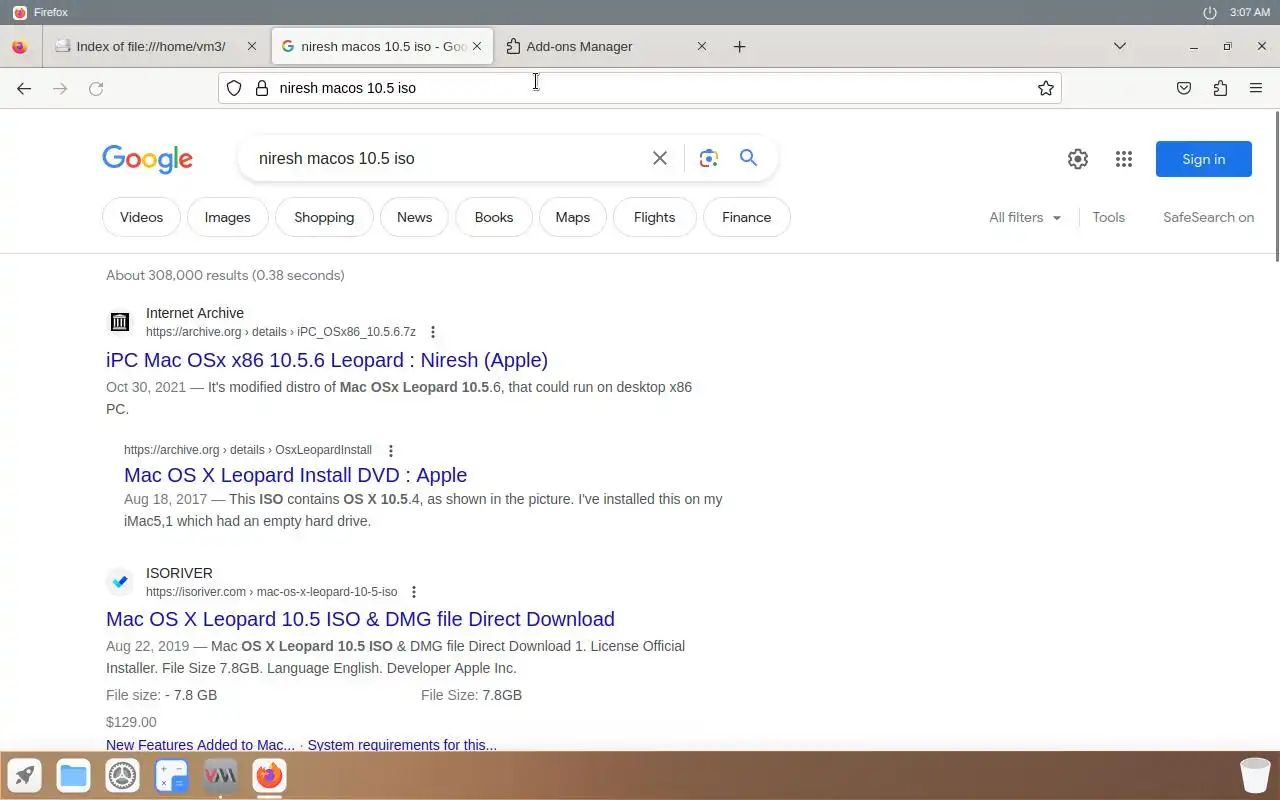Open the Tools options
This screenshot has height=800, width=1280.
point(1108,217)
